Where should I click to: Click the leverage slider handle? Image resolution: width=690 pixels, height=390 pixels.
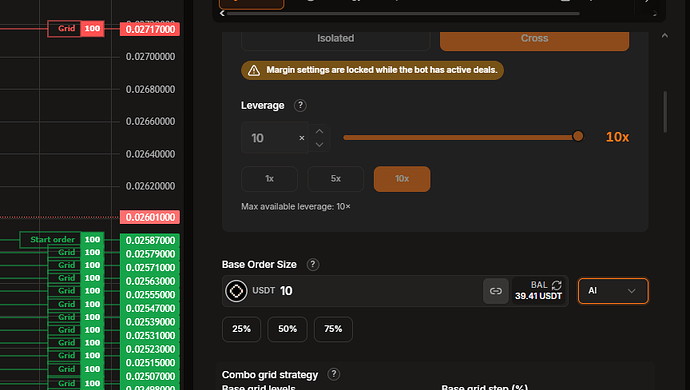click(x=578, y=136)
